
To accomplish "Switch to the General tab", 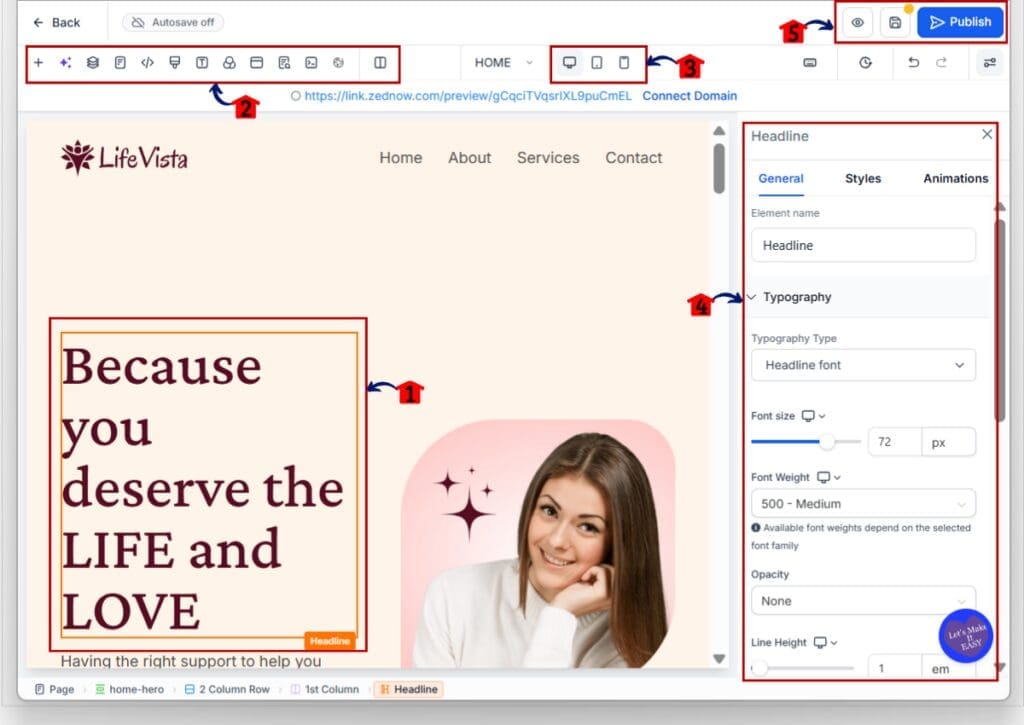I will click(x=781, y=178).
